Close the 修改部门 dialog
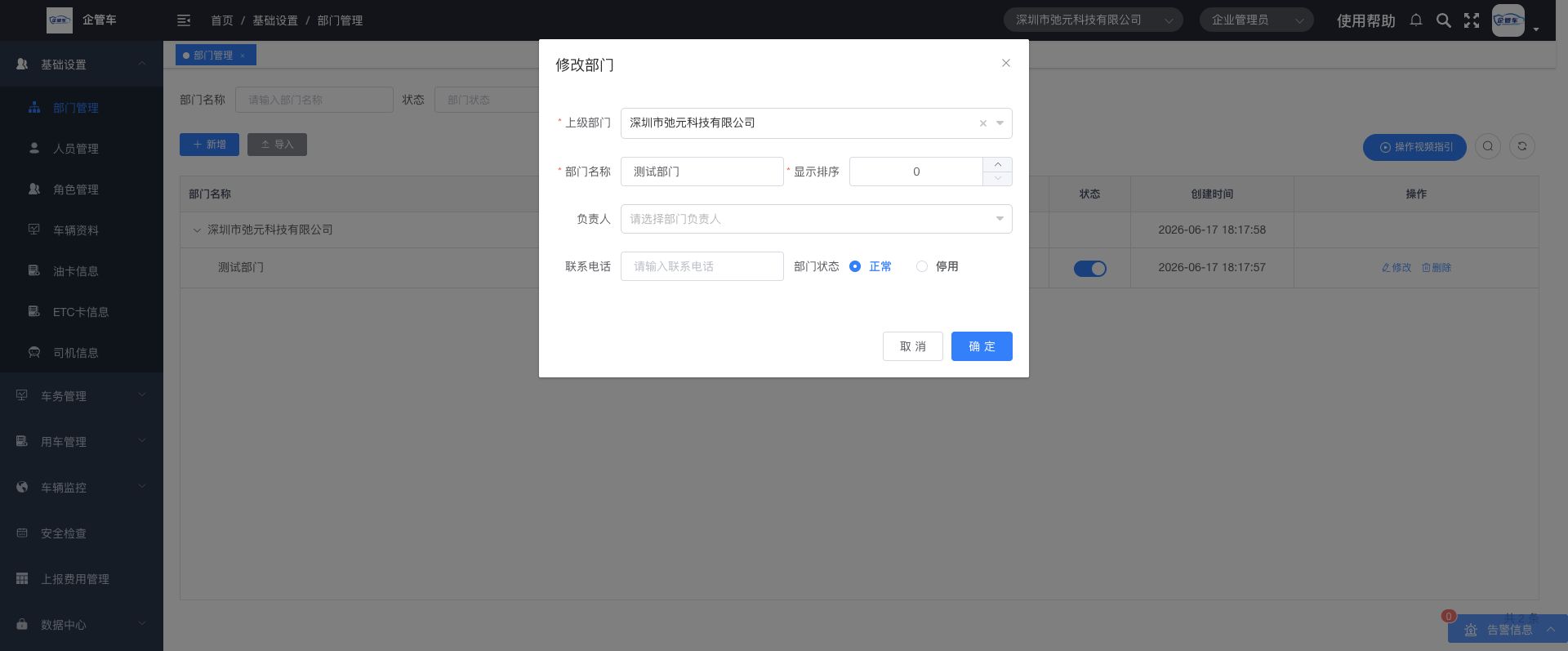 [x=1006, y=63]
